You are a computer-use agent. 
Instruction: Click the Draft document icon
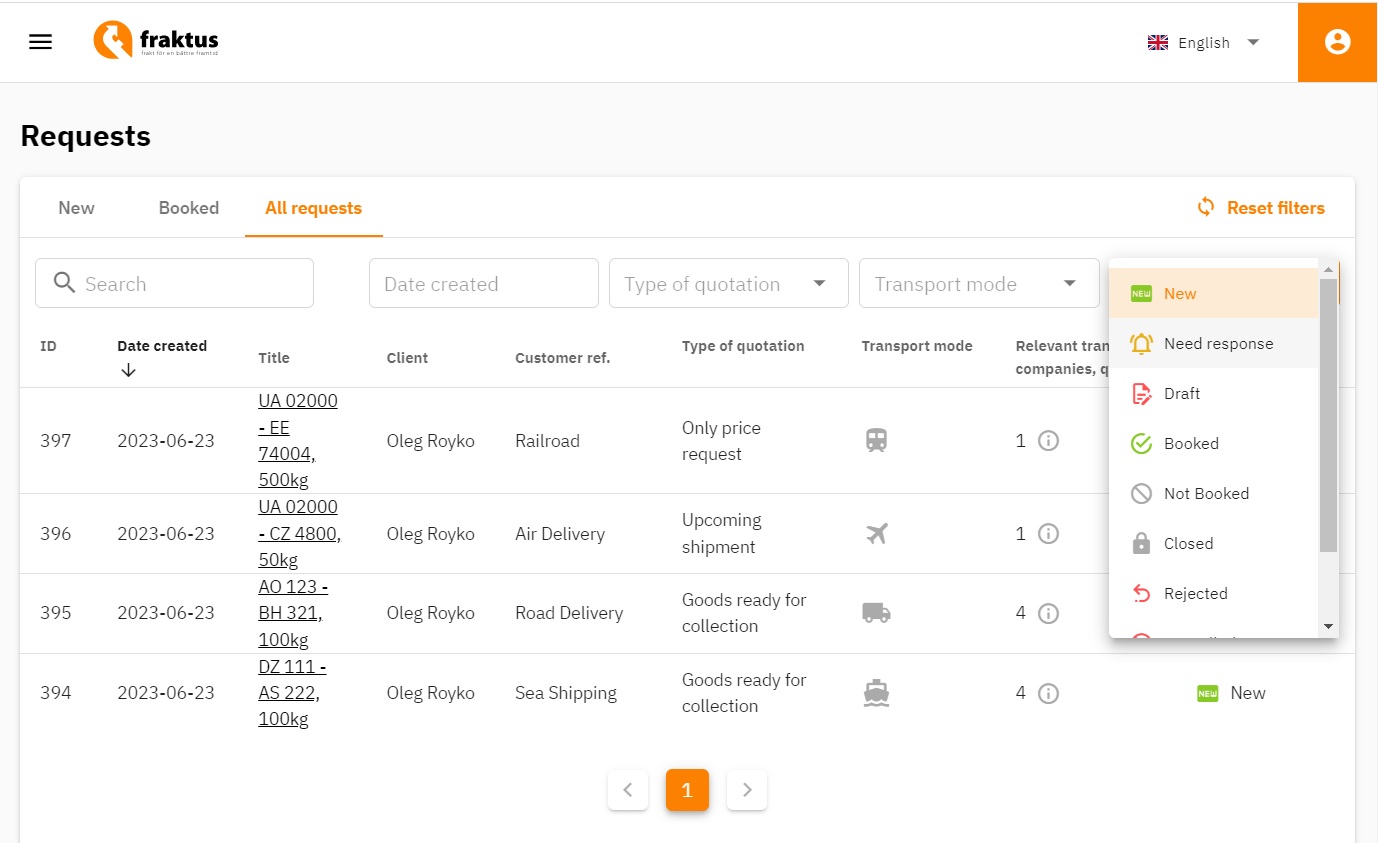(1141, 393)
